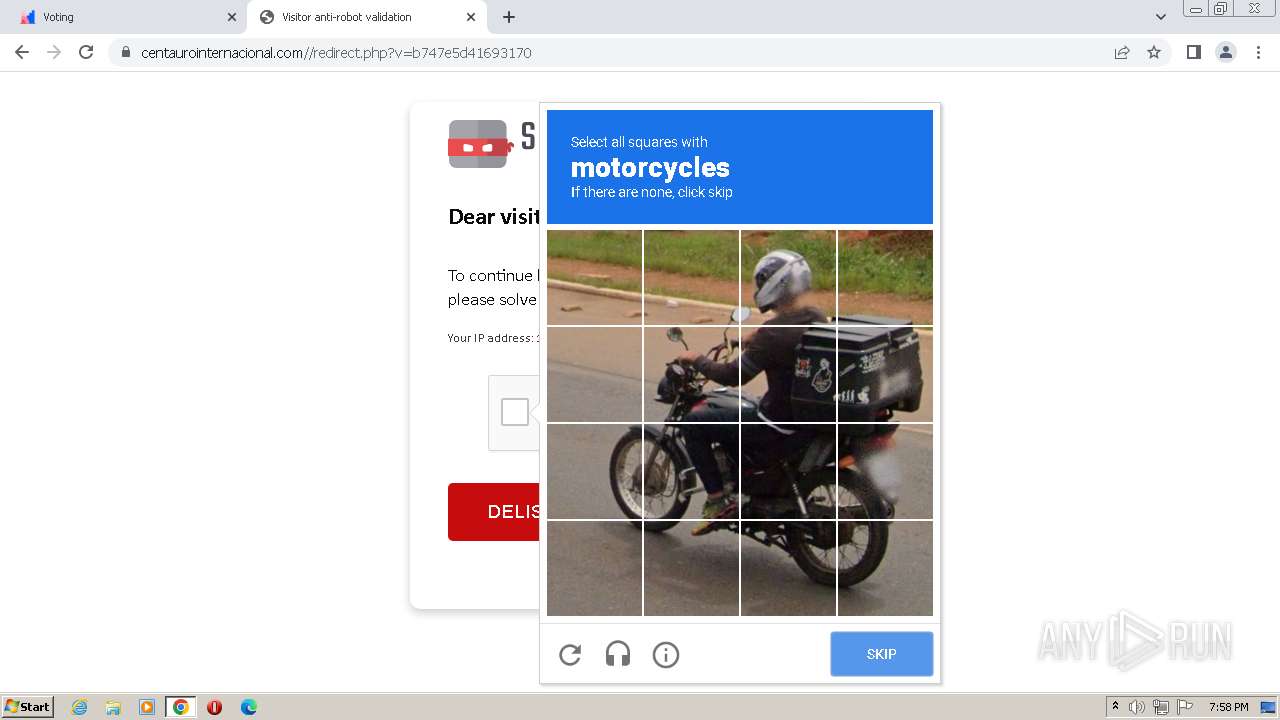Go back to the previous page
This screenshot has width=1280, height=720.
(x=22, y=52)
